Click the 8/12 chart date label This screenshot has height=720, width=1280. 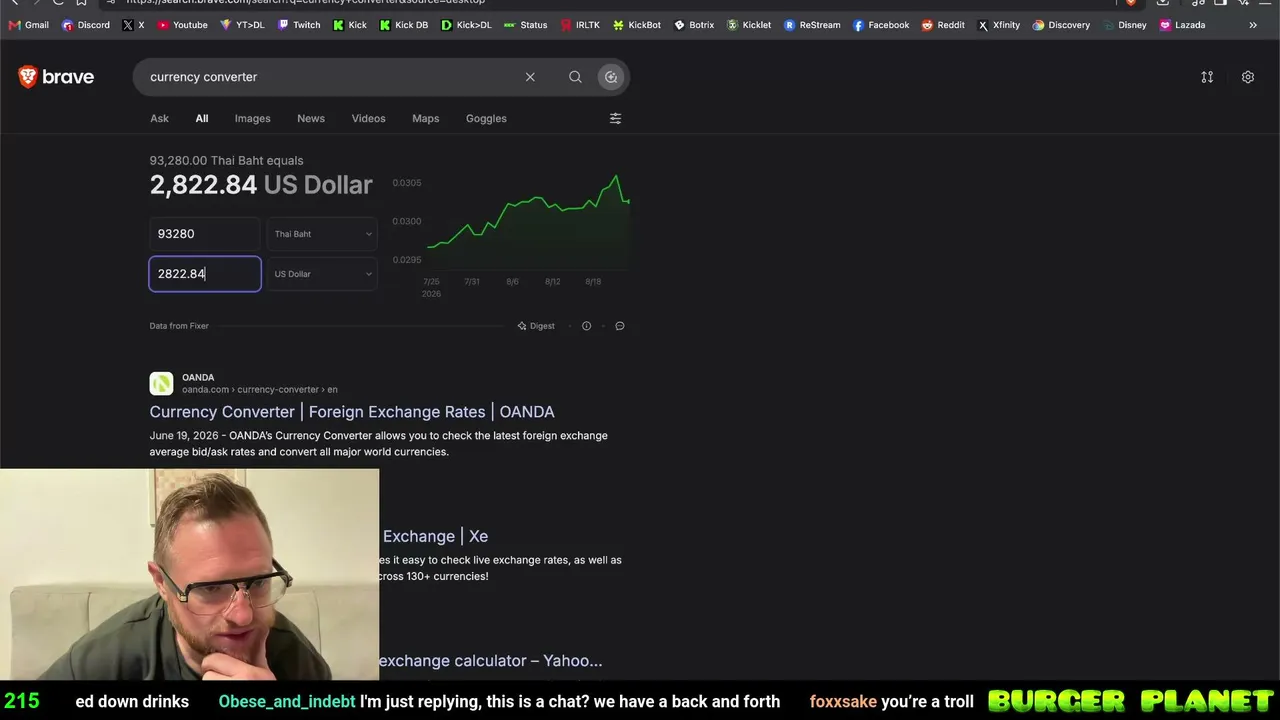click(552, 282)
